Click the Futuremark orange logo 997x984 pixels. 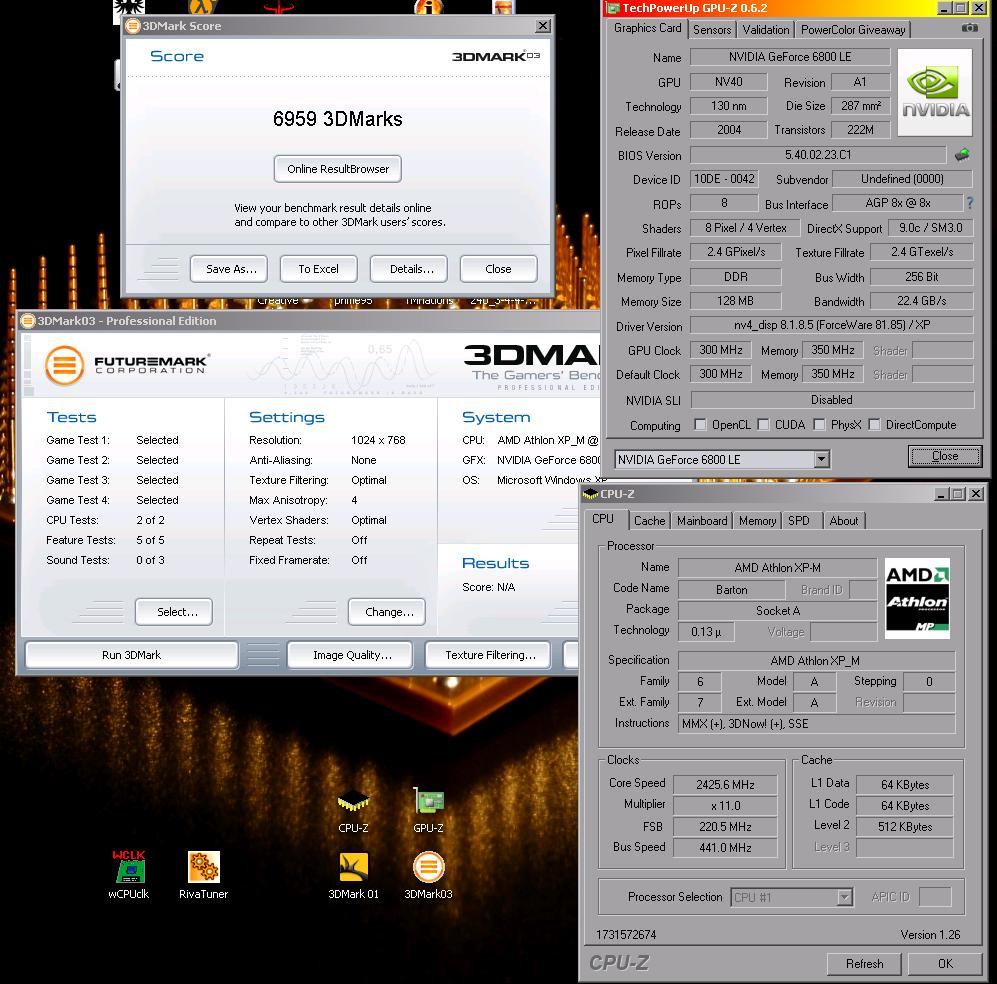pyautogui.click(x=64, y=366)
